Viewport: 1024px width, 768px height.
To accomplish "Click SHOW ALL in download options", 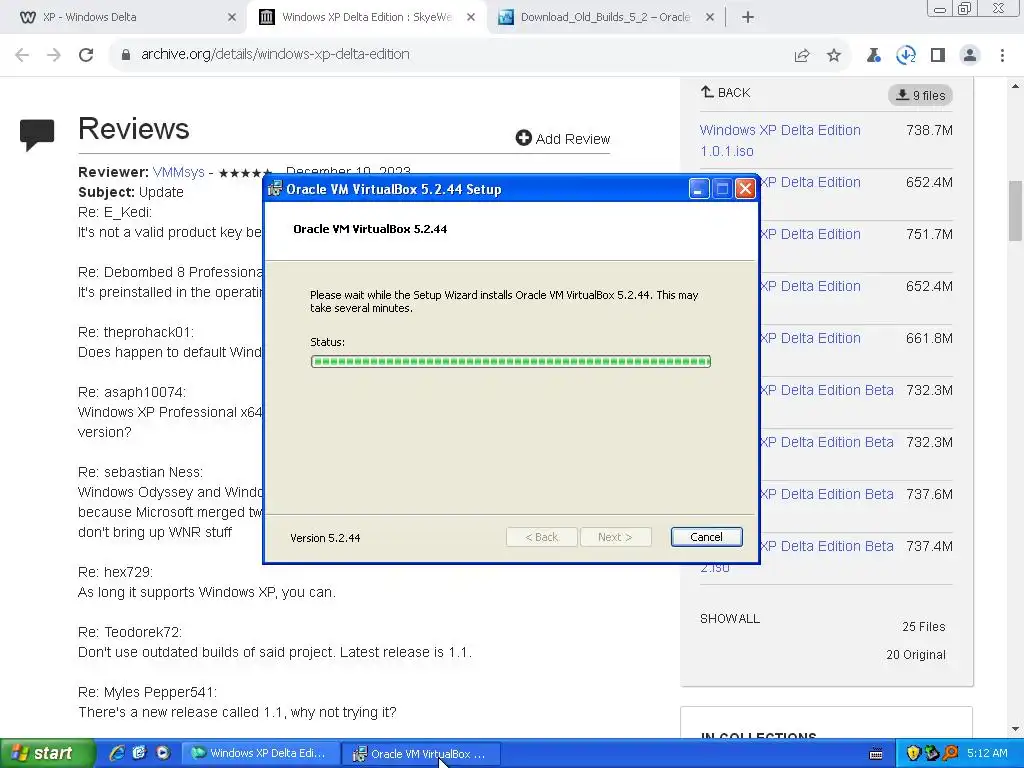I will 730,618.
